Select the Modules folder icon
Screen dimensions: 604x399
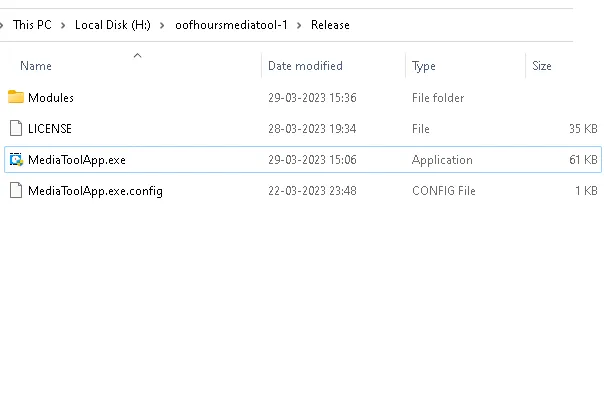(x=16, y=97)
